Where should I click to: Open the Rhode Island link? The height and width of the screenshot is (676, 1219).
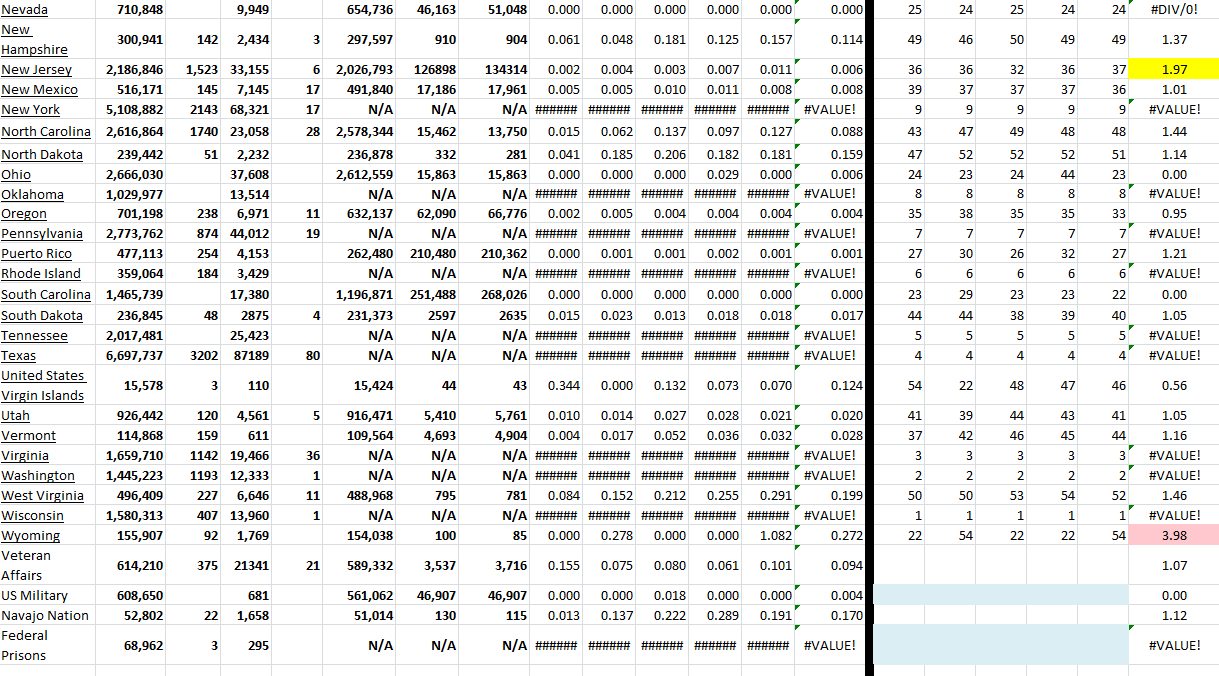[x=40, y=274]
